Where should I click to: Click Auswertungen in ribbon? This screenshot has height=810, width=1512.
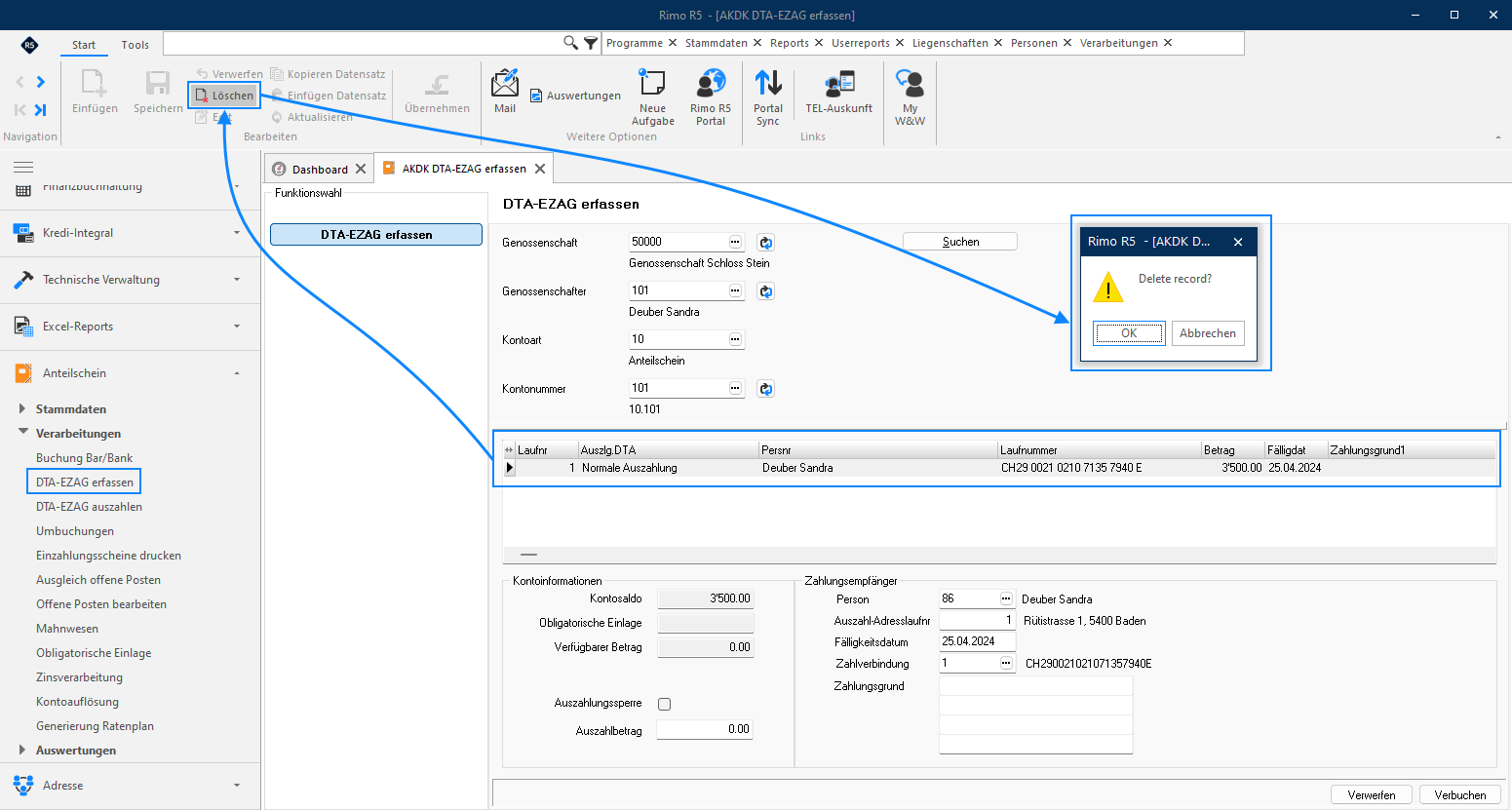[575, 96]
